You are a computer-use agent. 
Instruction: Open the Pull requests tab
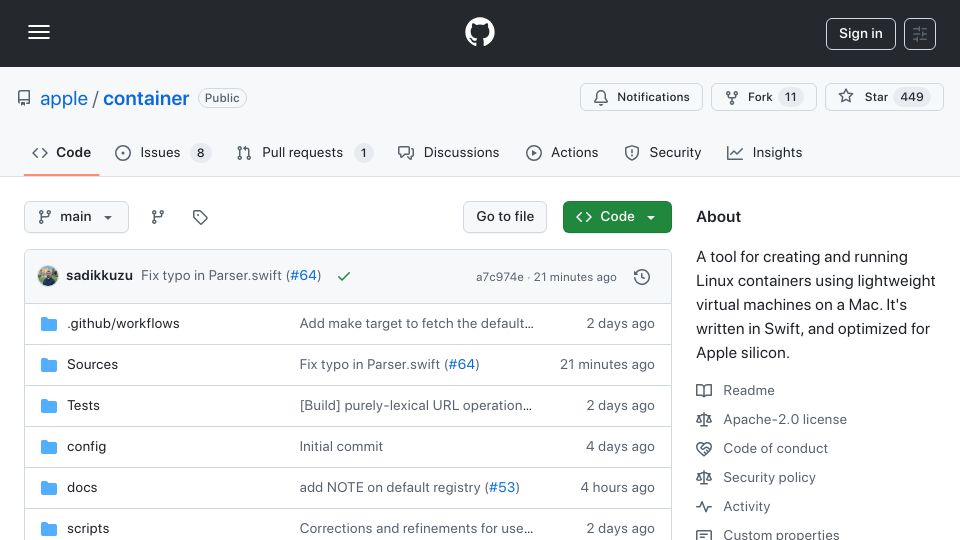[304, 152]
